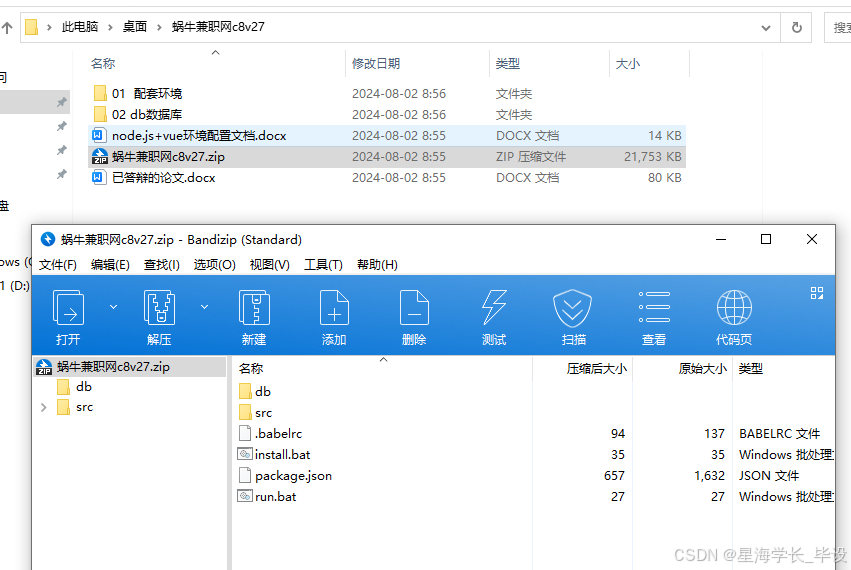This screenshot has height=570, width=851.
Task: Select src folder in Bandizip file list
Action: click(263, 413)
